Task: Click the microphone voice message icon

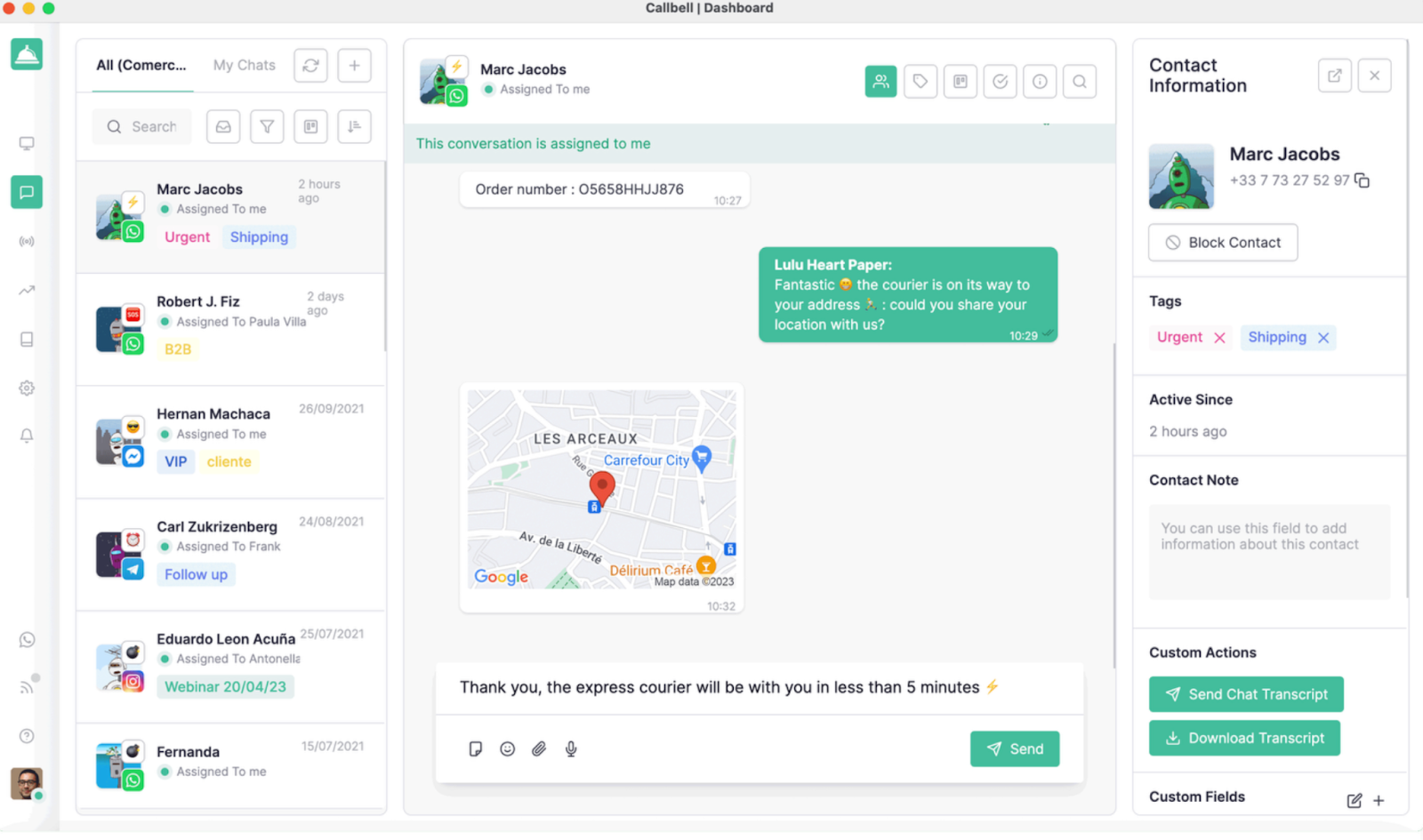Action: (571, 748)
